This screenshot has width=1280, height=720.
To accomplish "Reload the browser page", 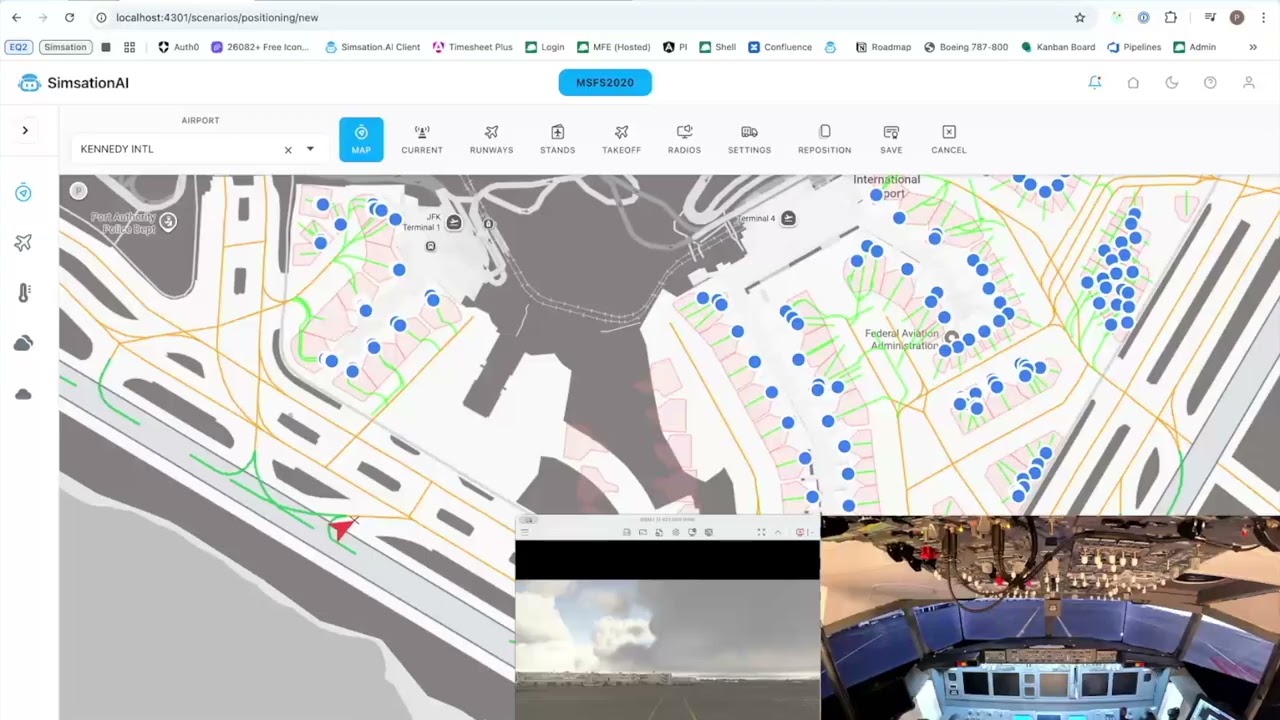I will [69, 17].
